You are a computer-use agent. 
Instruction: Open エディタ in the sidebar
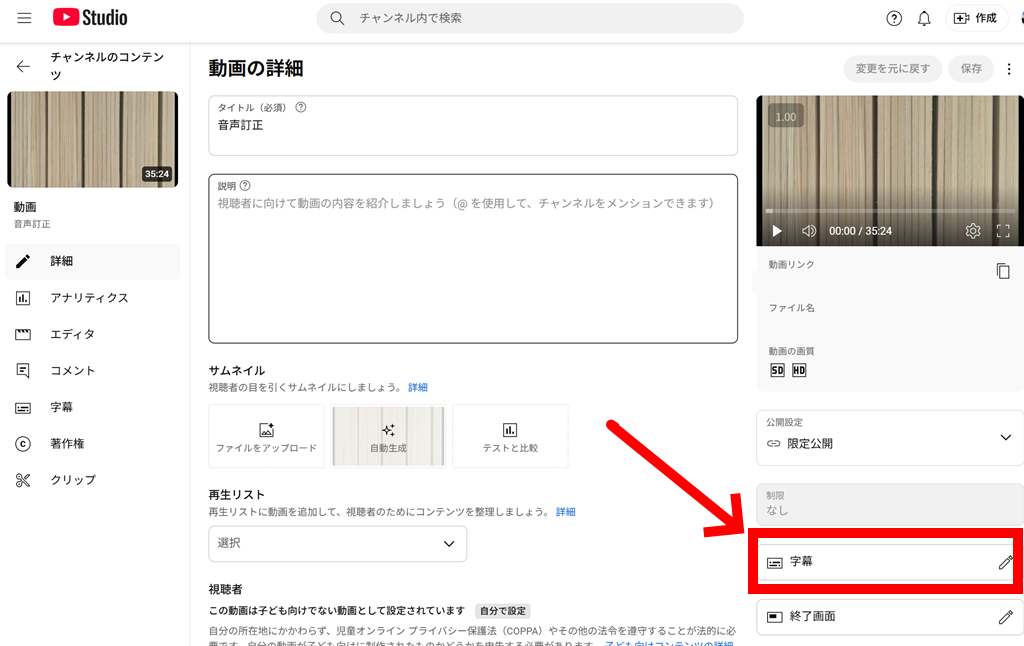coord(72,334)
